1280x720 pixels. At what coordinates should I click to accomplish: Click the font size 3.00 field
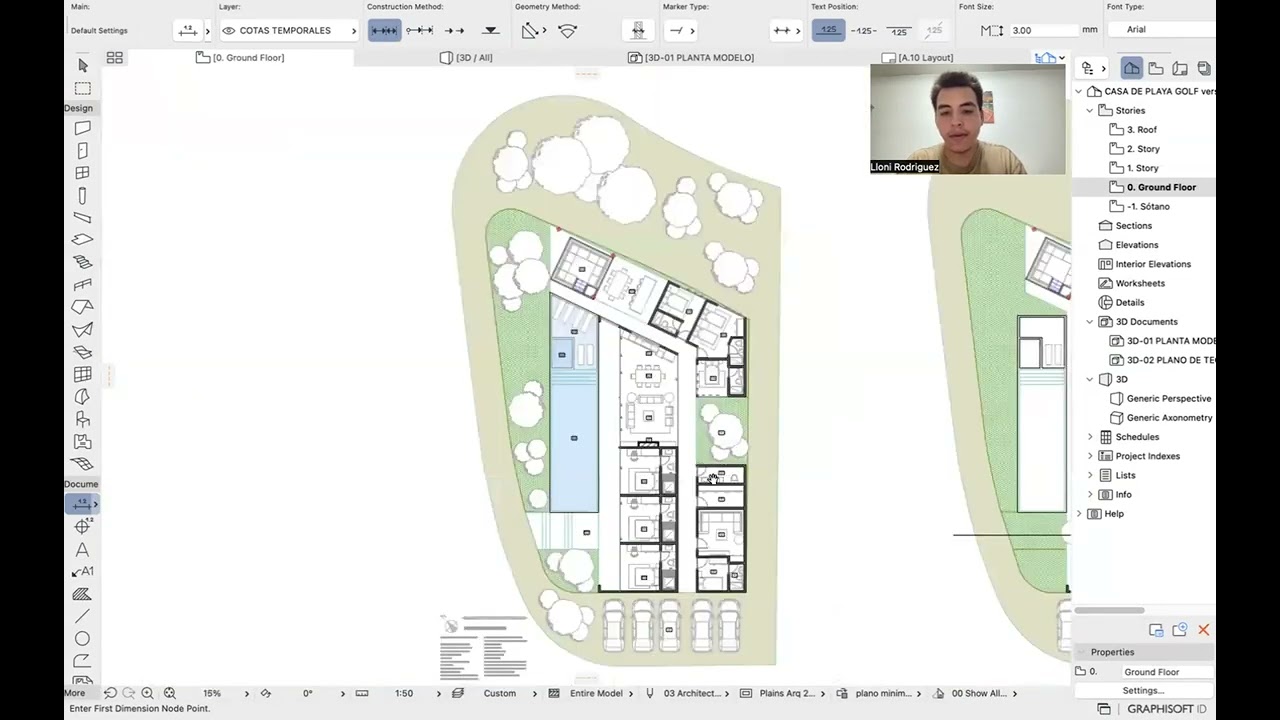pos(1044,30)
